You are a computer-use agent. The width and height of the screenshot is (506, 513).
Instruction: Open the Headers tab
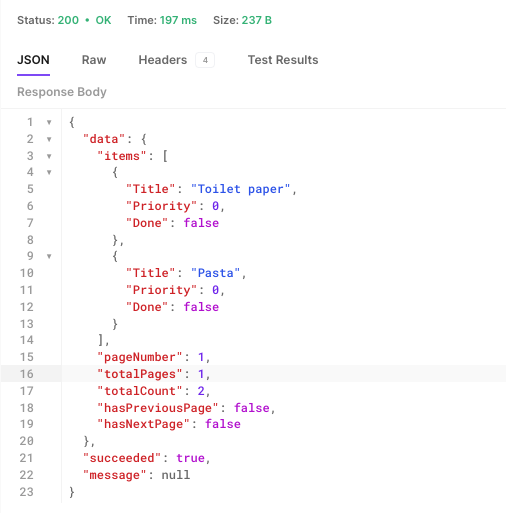163,60
